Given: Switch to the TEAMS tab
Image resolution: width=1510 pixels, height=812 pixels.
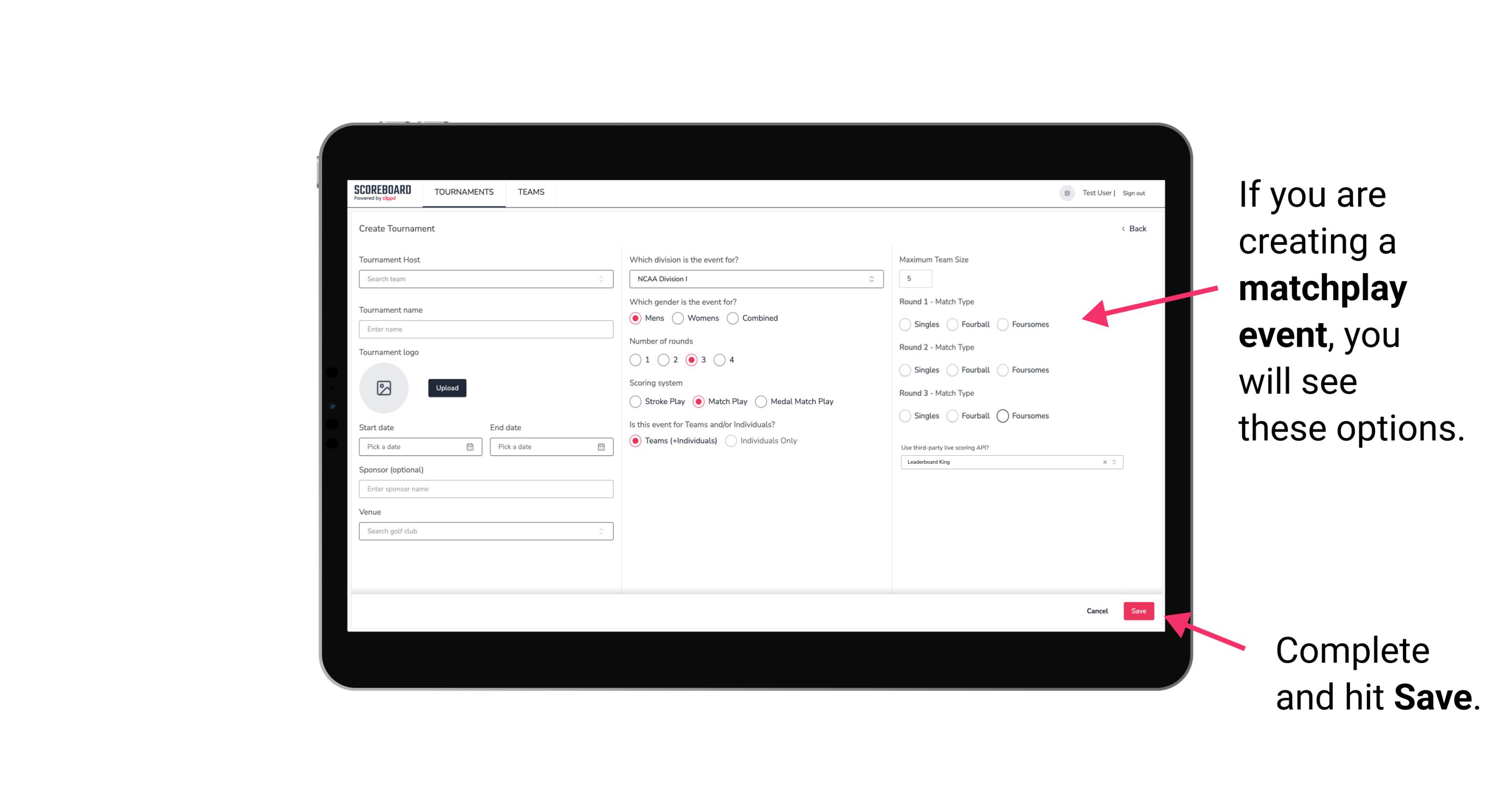Looking at the screenshot, I should (530, 192).
